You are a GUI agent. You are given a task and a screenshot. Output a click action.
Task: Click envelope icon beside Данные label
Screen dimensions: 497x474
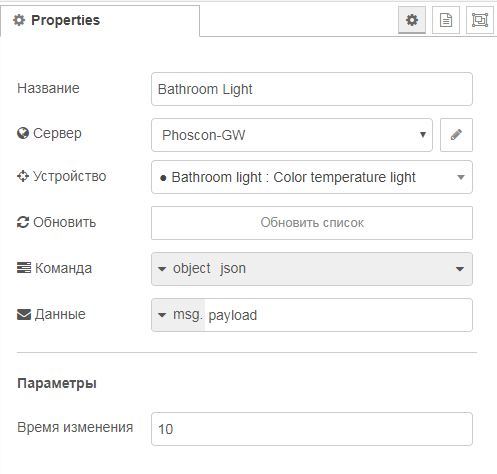pos(24,314)
